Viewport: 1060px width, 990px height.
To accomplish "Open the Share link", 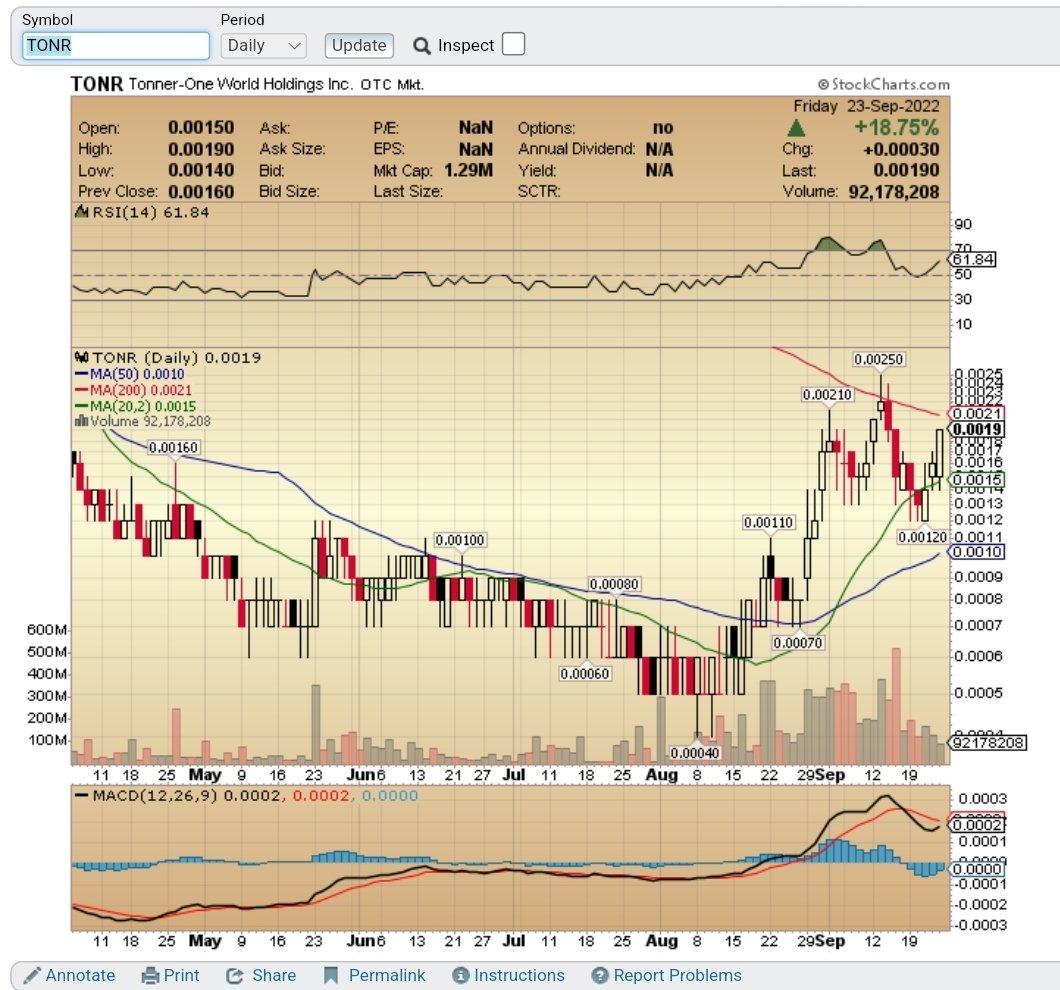I will [x=274, y=975].
